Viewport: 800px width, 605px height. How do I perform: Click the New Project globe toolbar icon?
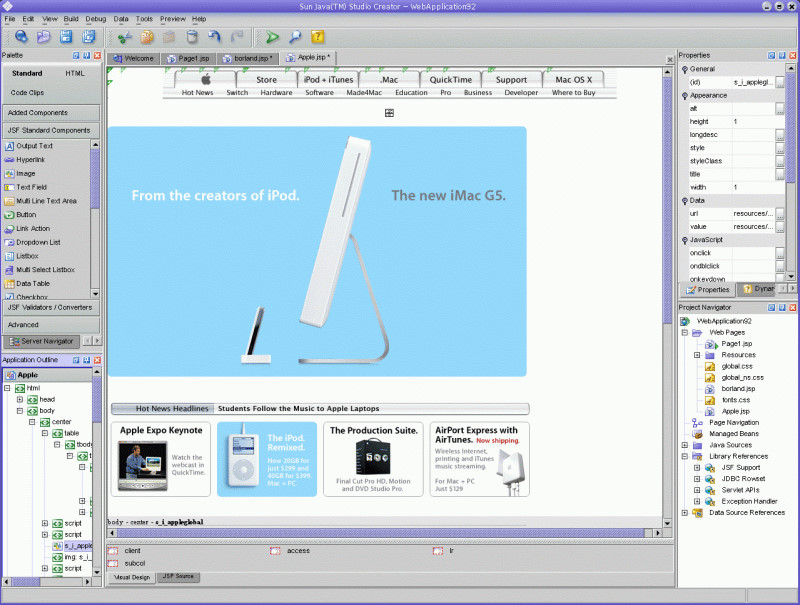(21, 37)
